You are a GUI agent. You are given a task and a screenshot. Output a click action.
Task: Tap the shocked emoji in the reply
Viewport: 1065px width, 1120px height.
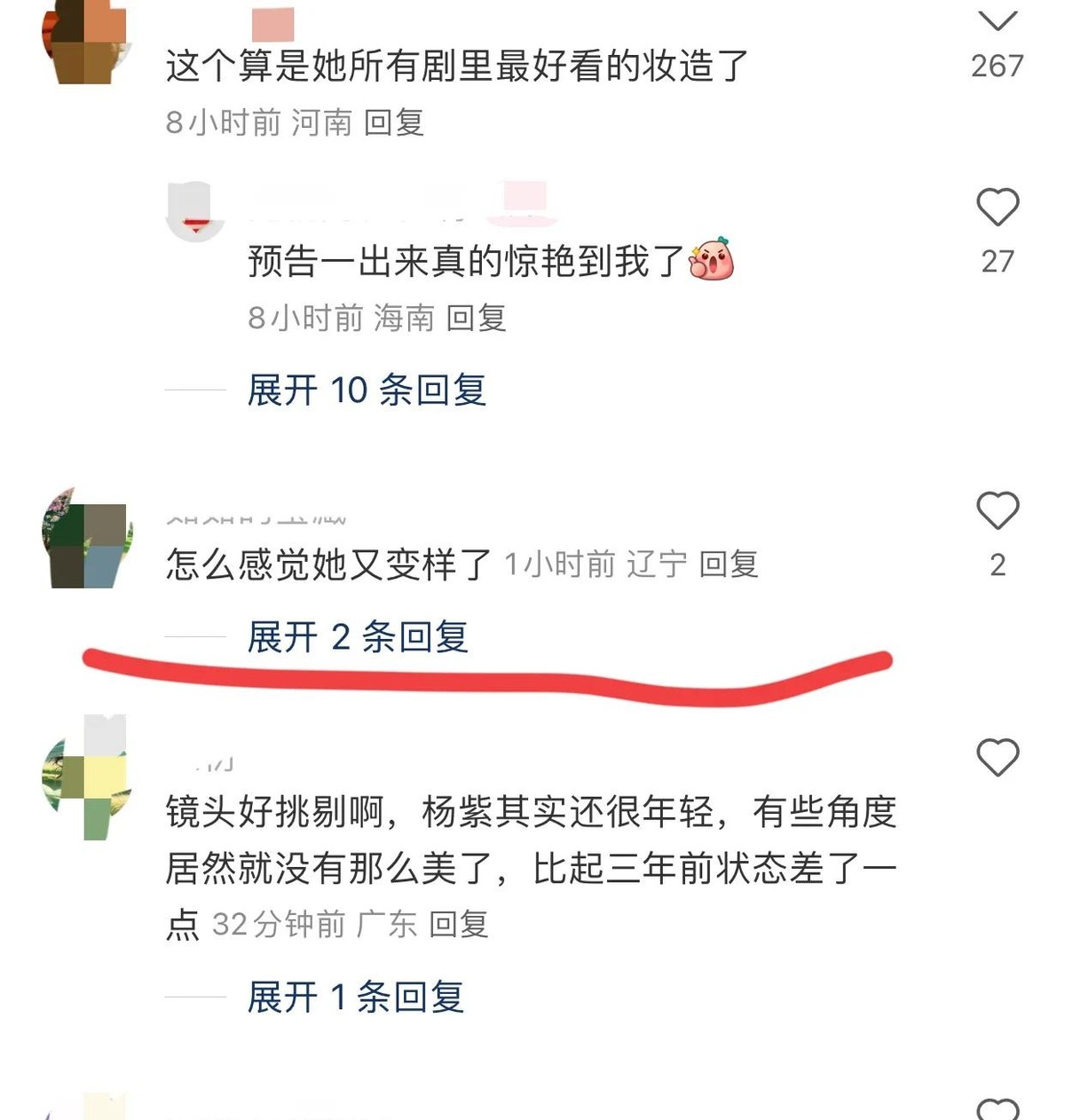712,259
